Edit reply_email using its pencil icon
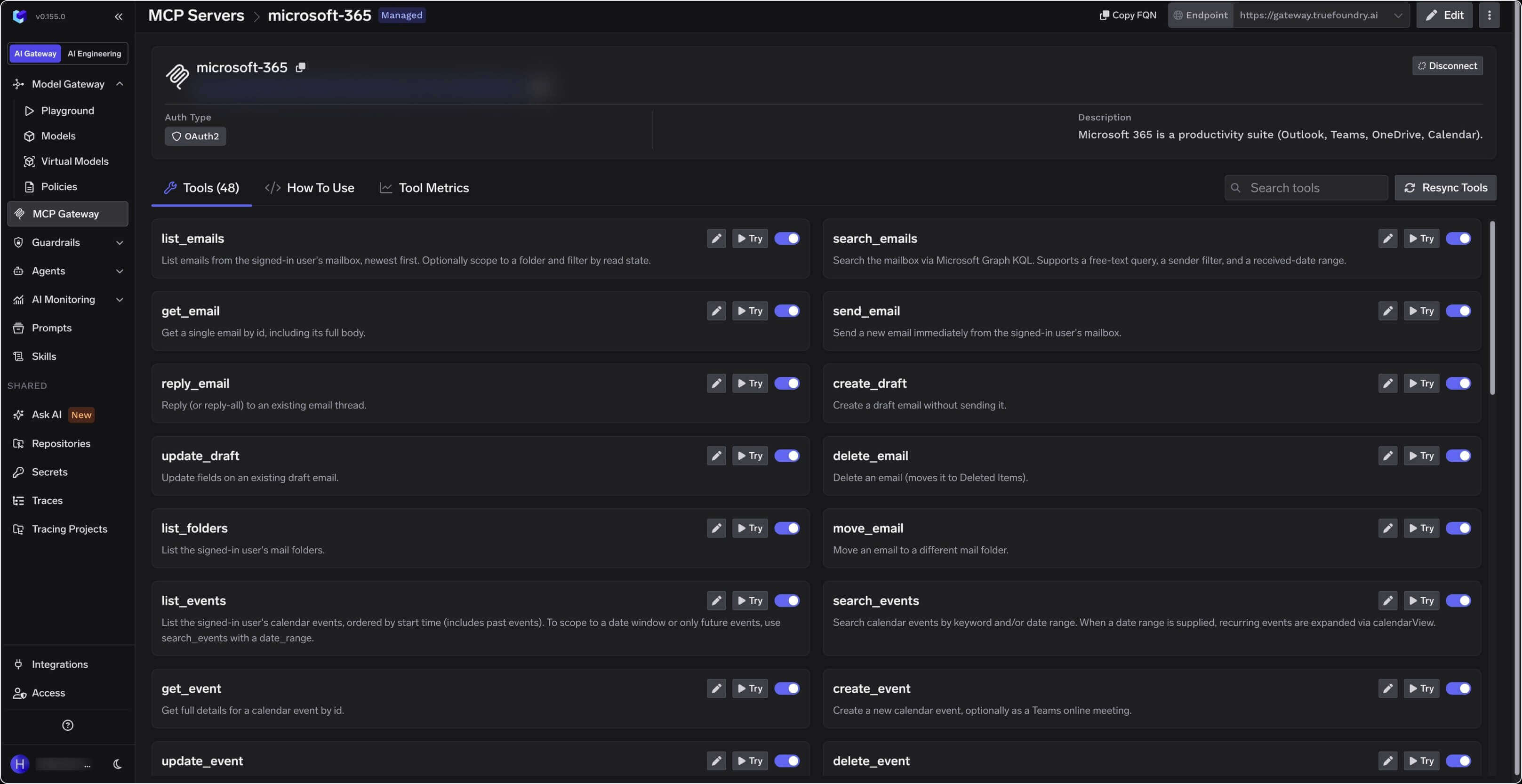 pyautogui.click(x=716, y=384)
